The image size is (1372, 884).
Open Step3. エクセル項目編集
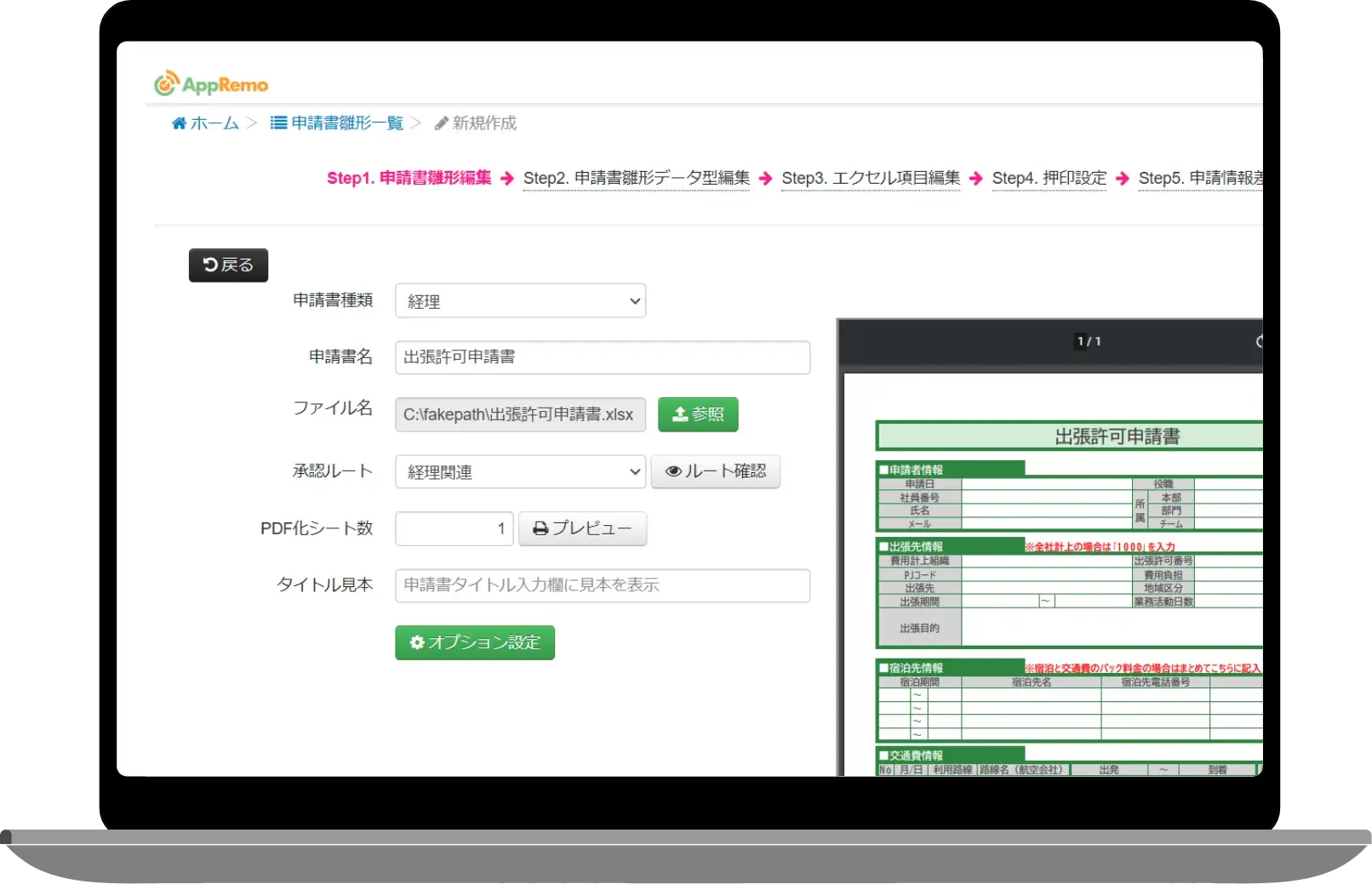coord(871,178)
